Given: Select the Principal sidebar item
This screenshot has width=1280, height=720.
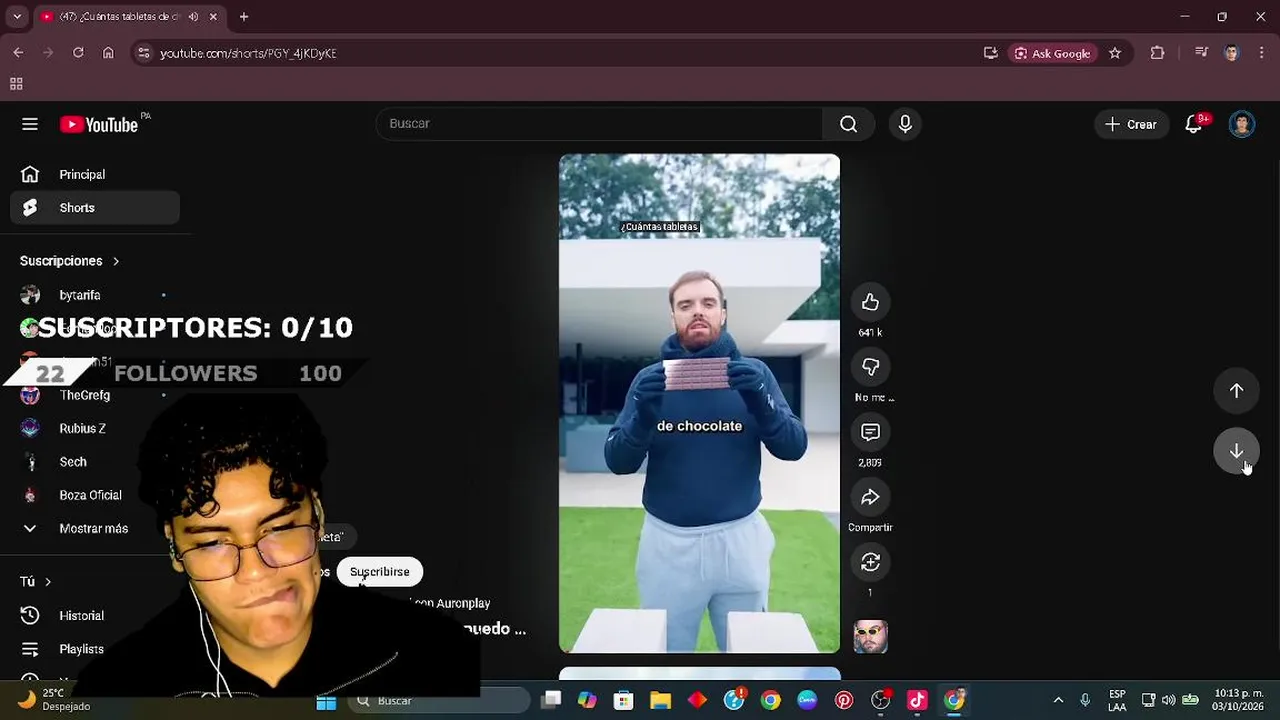Looking at the screenshot, I should 95,174.
